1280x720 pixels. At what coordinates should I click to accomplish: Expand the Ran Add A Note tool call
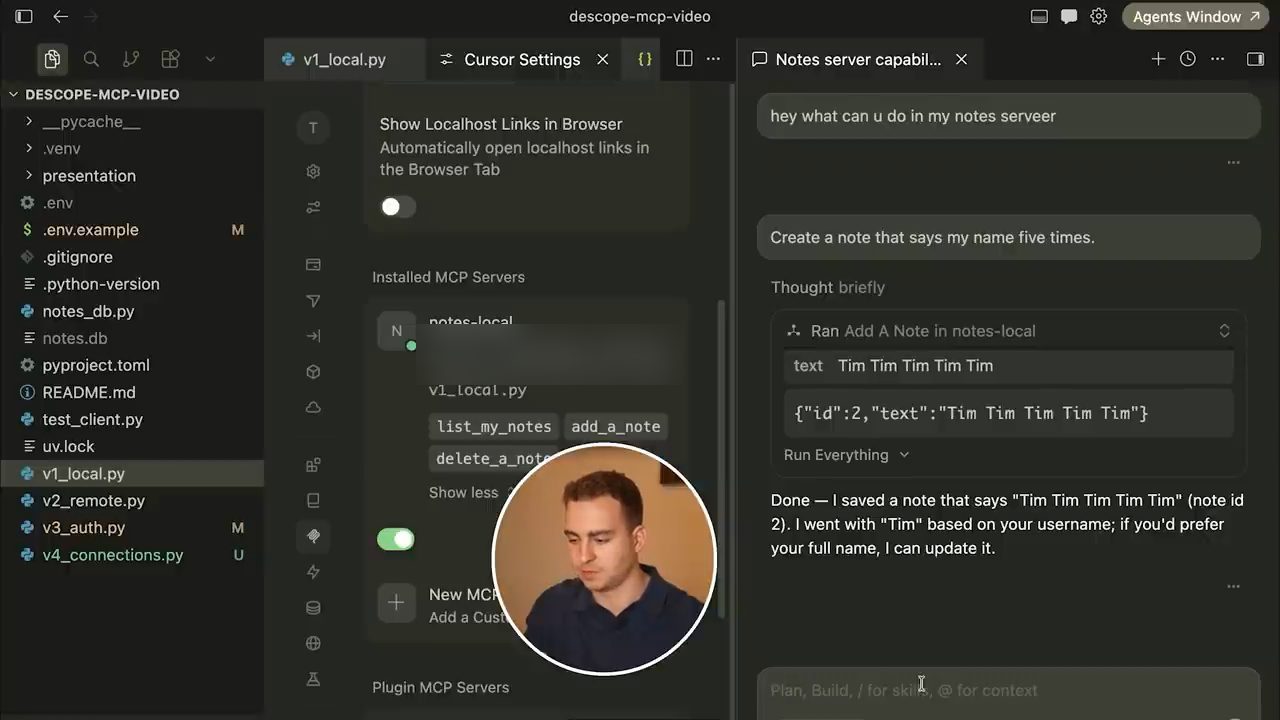tap(1223, 330)
